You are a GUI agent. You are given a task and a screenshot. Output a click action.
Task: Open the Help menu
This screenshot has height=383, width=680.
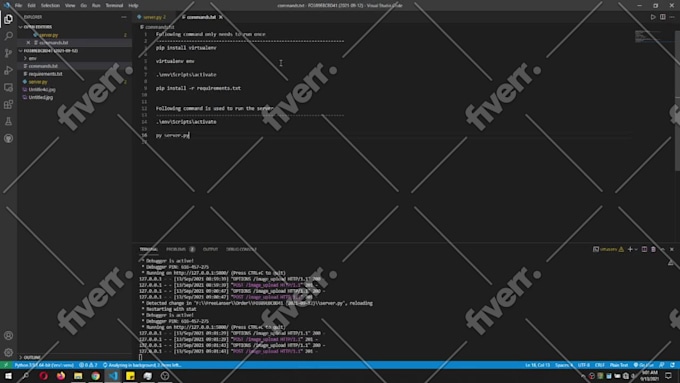[x=133, y=5]
